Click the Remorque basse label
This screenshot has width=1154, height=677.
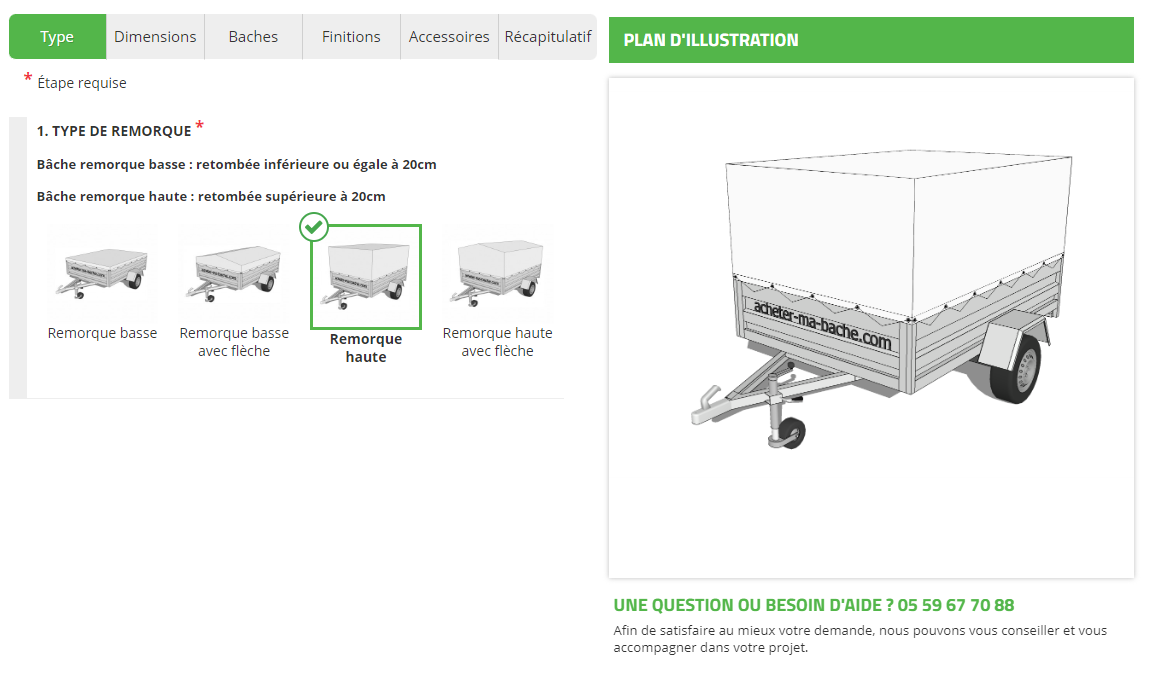(x=102, y=333)
